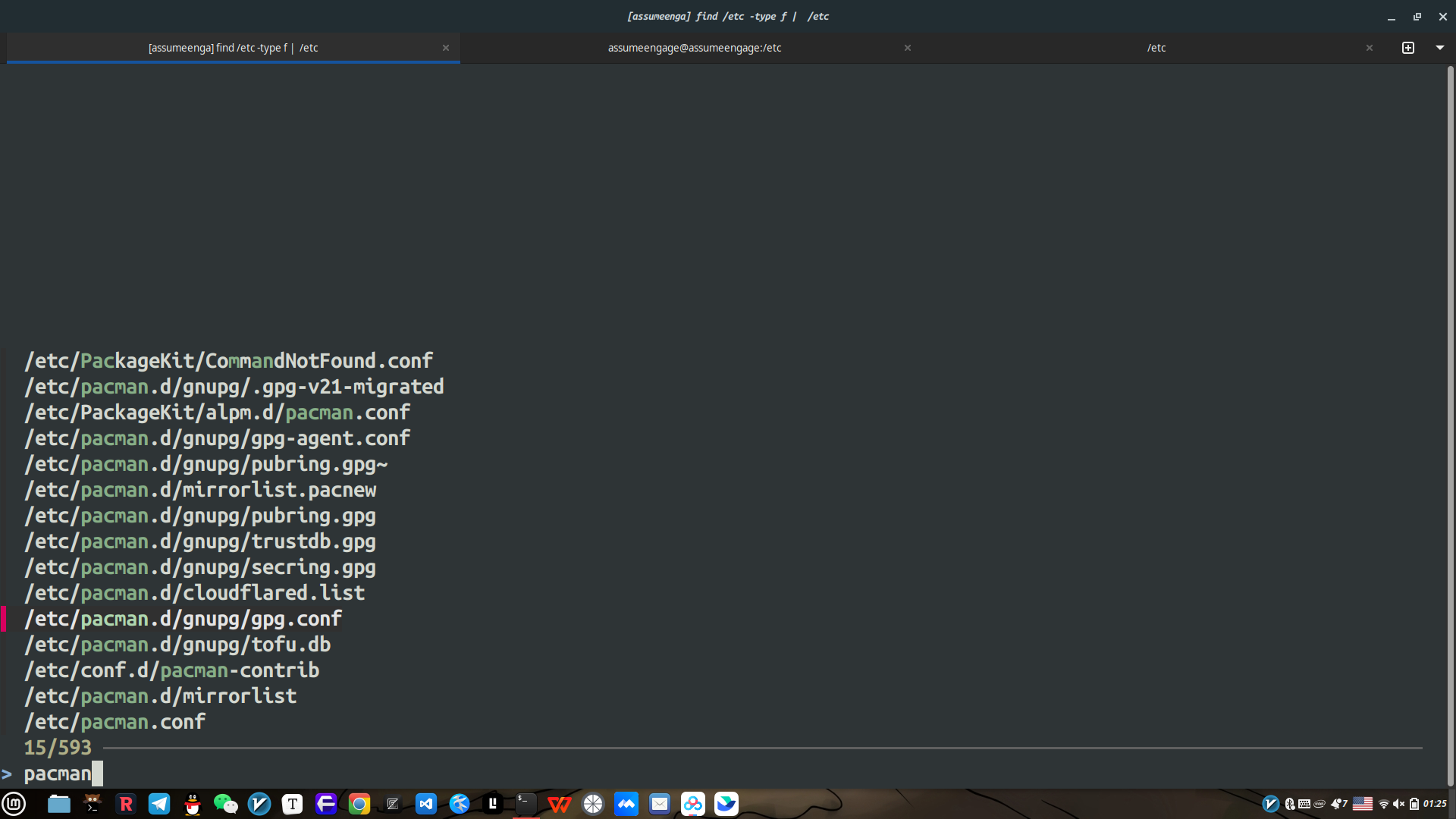This screenshot has width=1456, height=819.
Task: Open the file manager folder icon
Action: [59, 804]
